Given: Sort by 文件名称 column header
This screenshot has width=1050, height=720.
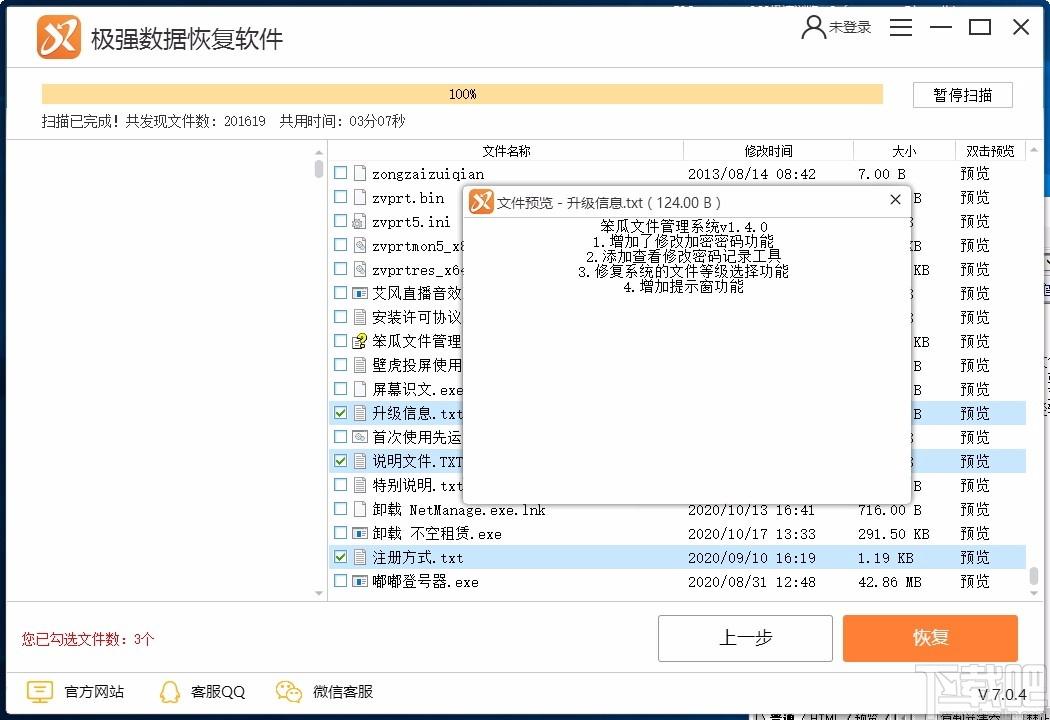Looking at the screenshot, I should tap(506, 151).
